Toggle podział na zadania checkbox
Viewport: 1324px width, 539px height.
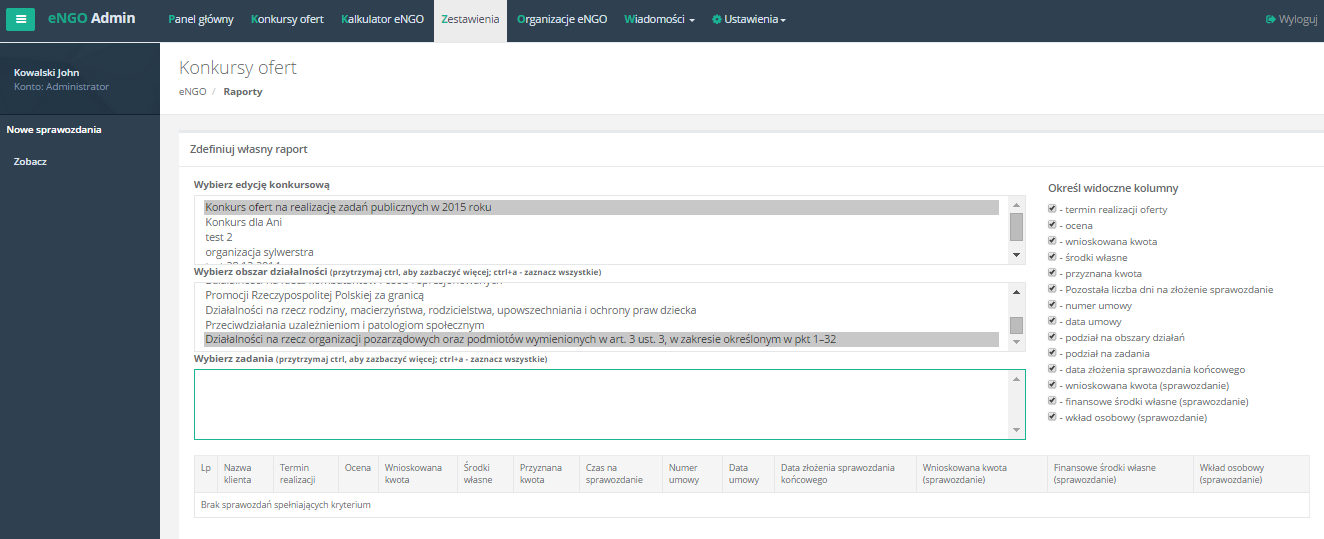1052,353
